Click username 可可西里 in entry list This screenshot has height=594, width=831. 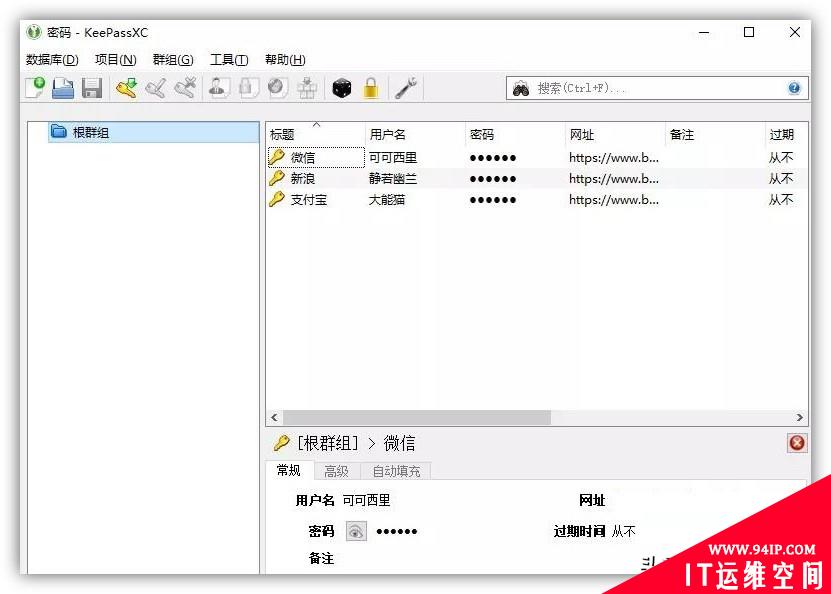pos(393,157)
